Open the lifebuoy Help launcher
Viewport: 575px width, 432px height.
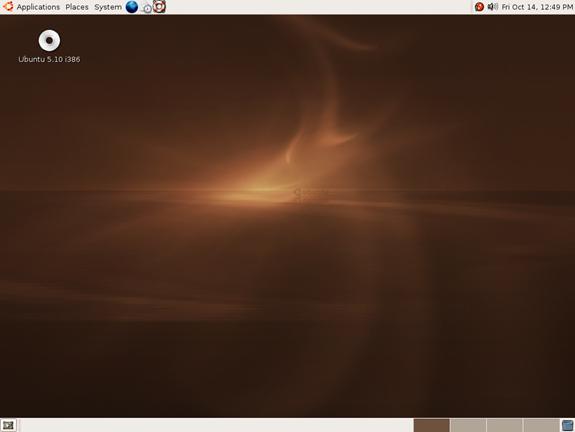159,6
